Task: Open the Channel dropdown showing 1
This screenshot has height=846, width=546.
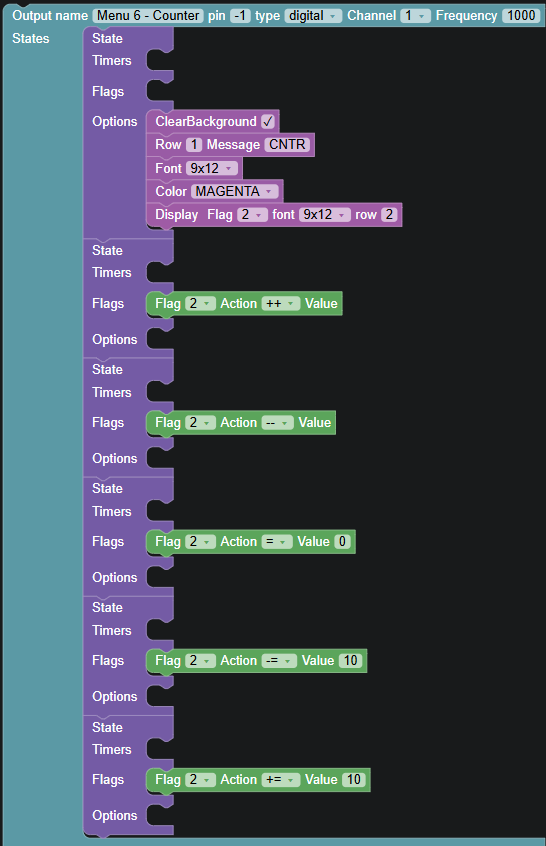Action: pyautogui.click(x=415, y=16)
